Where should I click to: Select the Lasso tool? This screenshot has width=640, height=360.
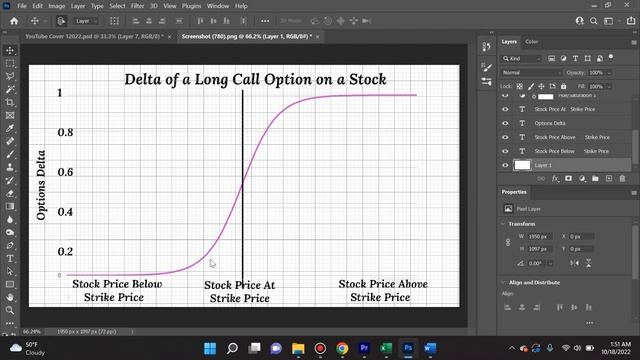pyautogui.click(x=10, y=76)
